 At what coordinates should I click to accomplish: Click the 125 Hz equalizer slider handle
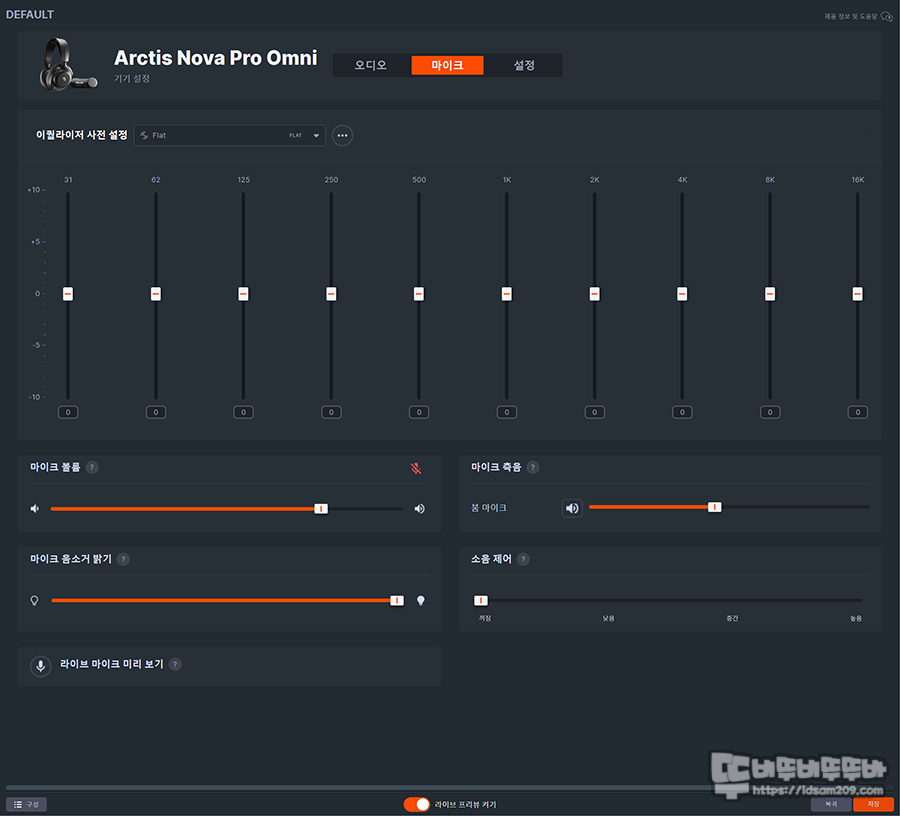coord(243,294)
